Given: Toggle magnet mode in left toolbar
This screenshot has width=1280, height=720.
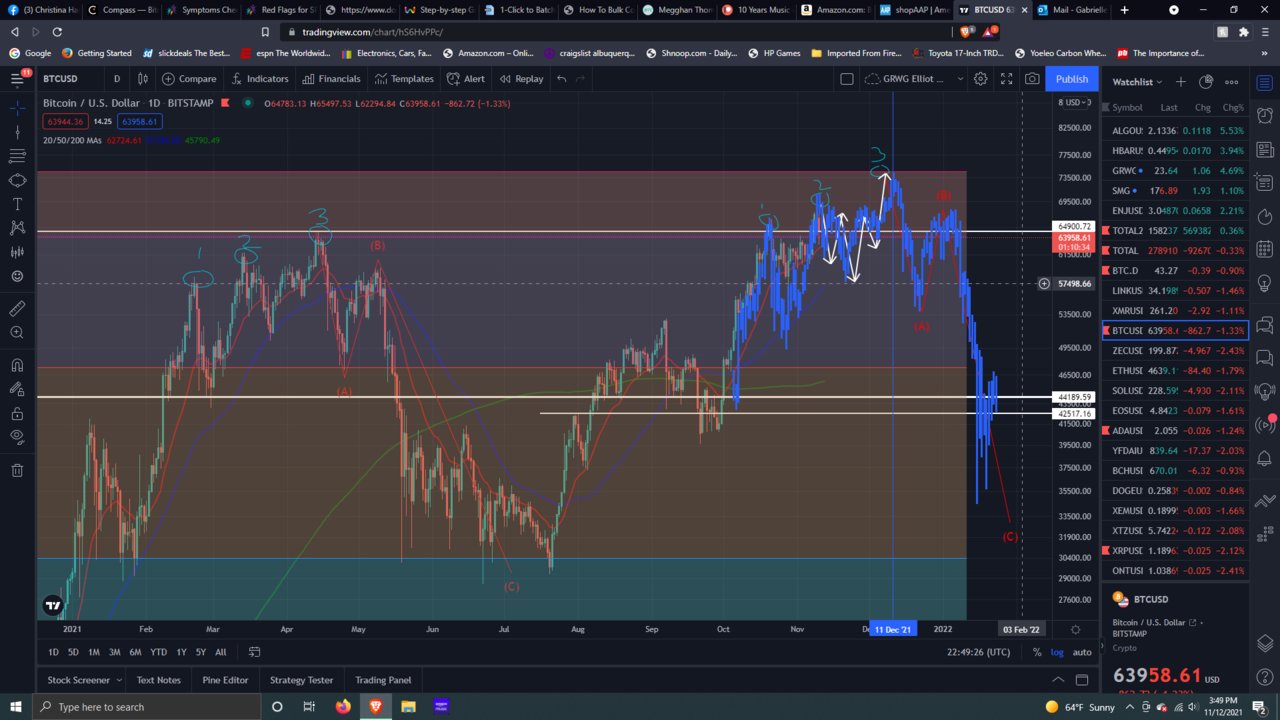Looking at the screenshot, I should [17, 365].
